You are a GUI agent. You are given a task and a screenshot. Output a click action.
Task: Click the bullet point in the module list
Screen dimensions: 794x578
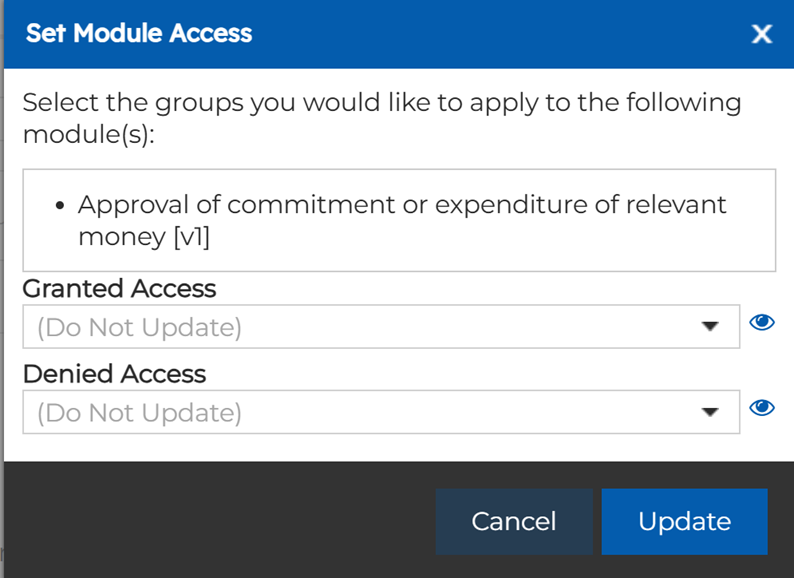coord(61,205)
